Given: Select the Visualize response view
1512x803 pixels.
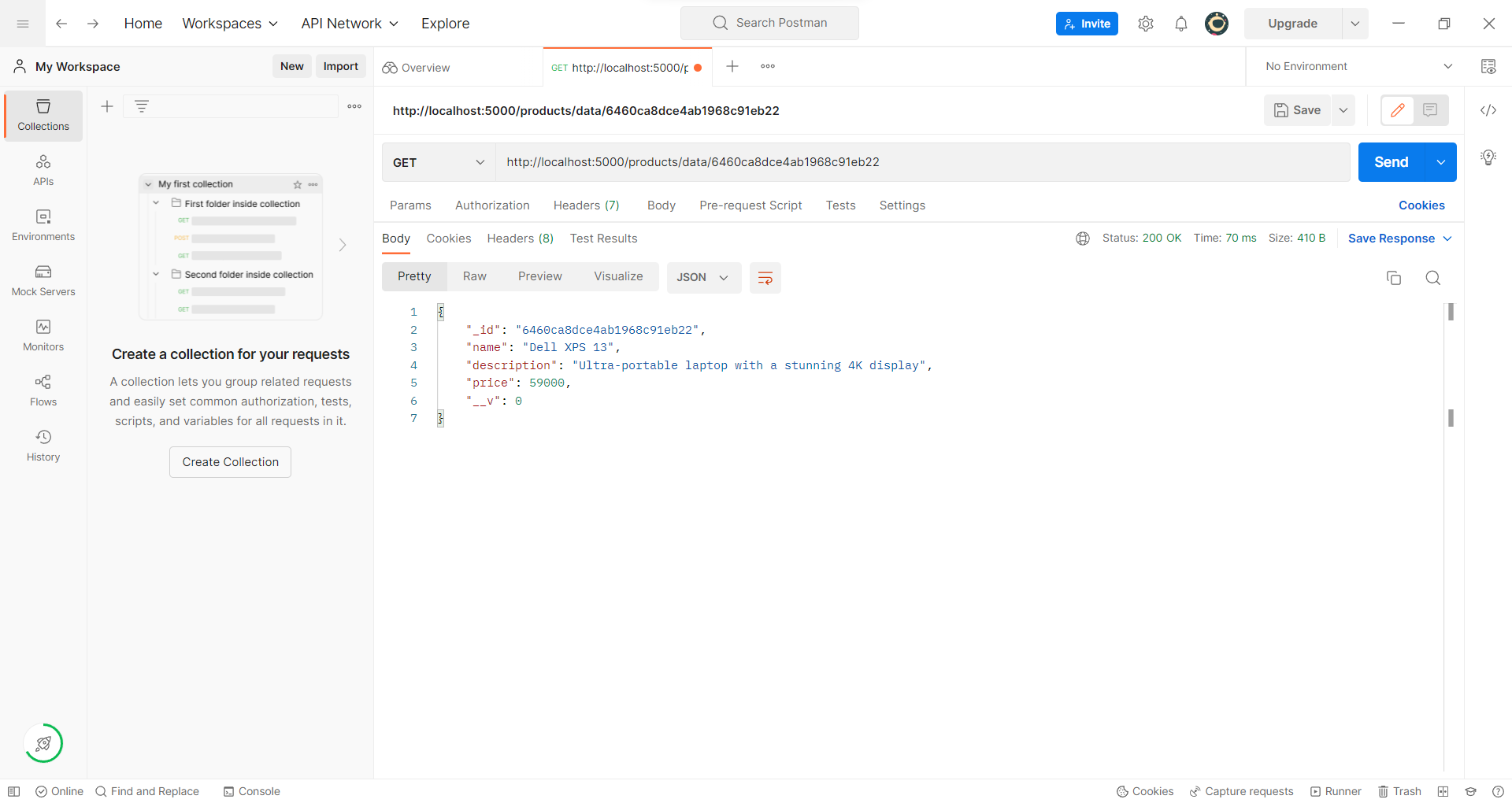Looking at the screenshot, I should click(x=618, y=276).
